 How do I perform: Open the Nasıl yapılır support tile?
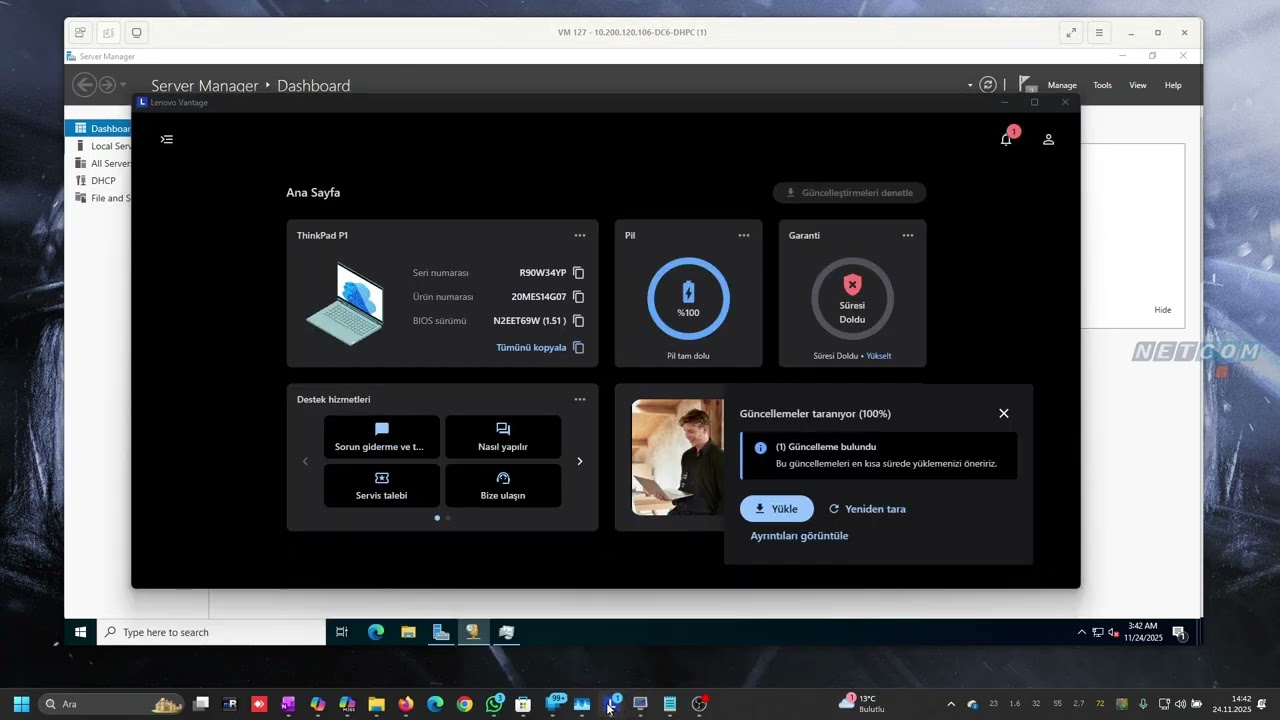[502, 437]
